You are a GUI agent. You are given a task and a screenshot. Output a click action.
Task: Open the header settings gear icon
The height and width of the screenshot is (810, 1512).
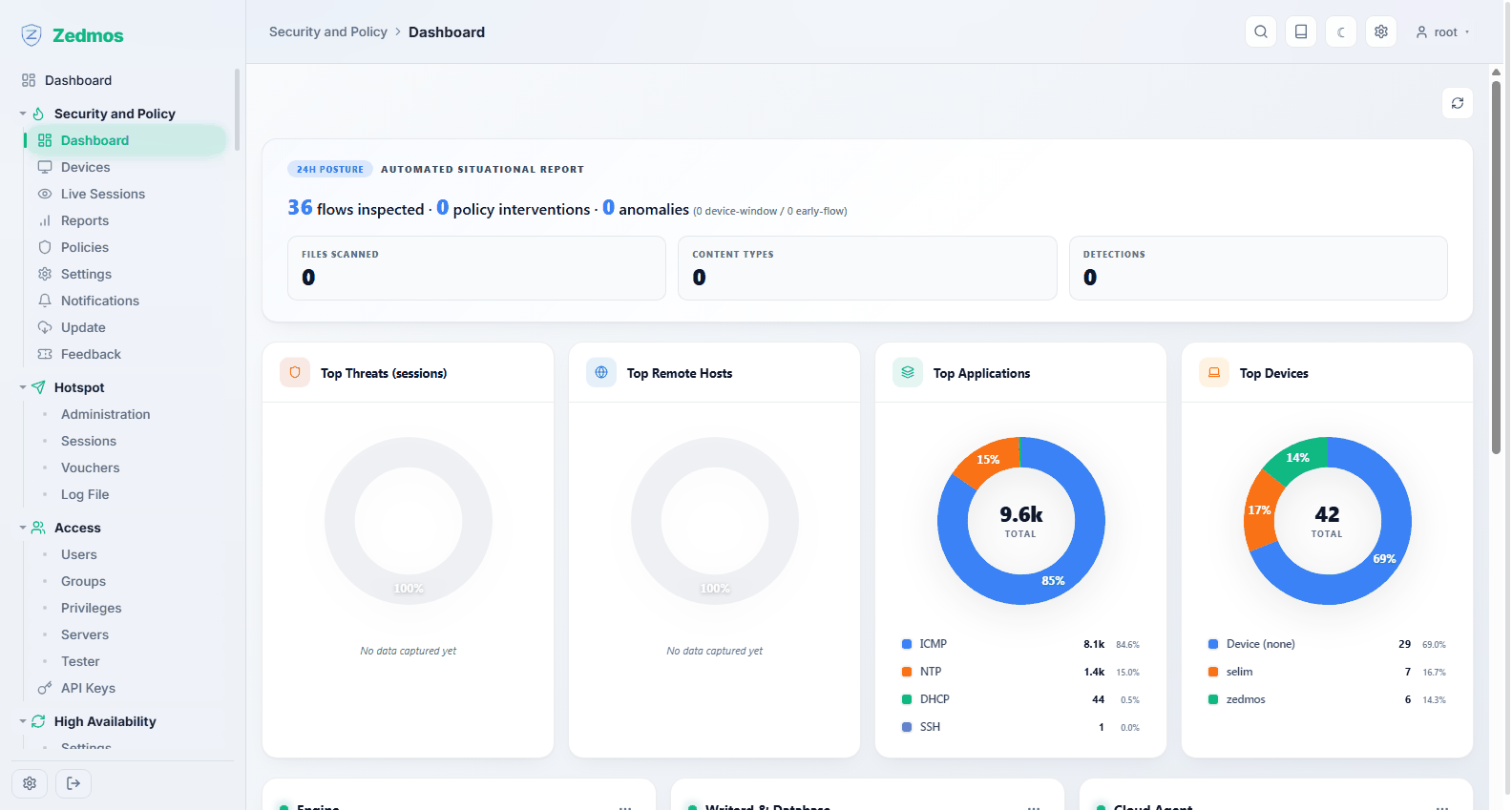tap(1381, 31)
